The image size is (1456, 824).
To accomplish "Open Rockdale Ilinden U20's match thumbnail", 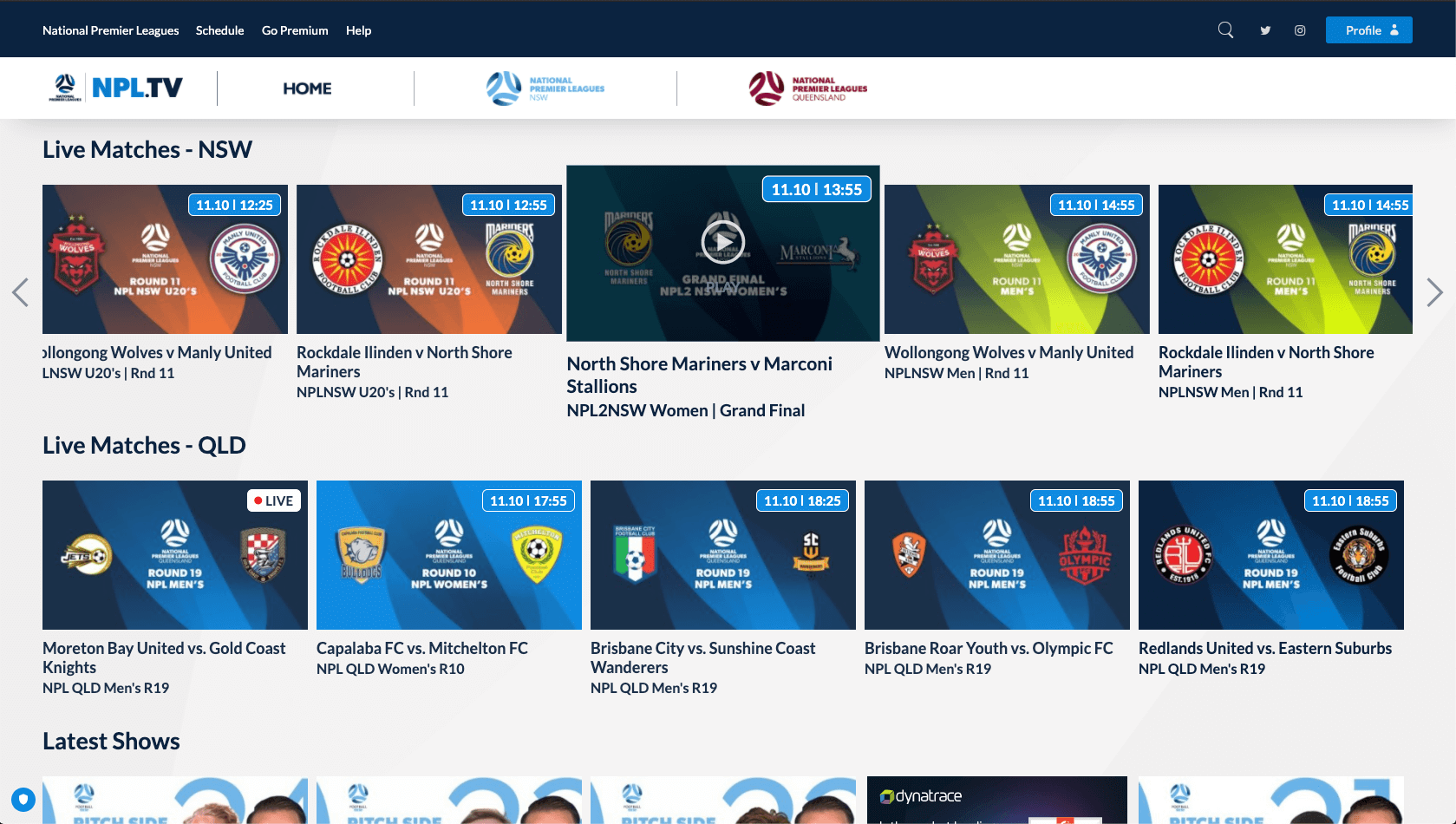I will pyautogui.click(x=429, y=259).
